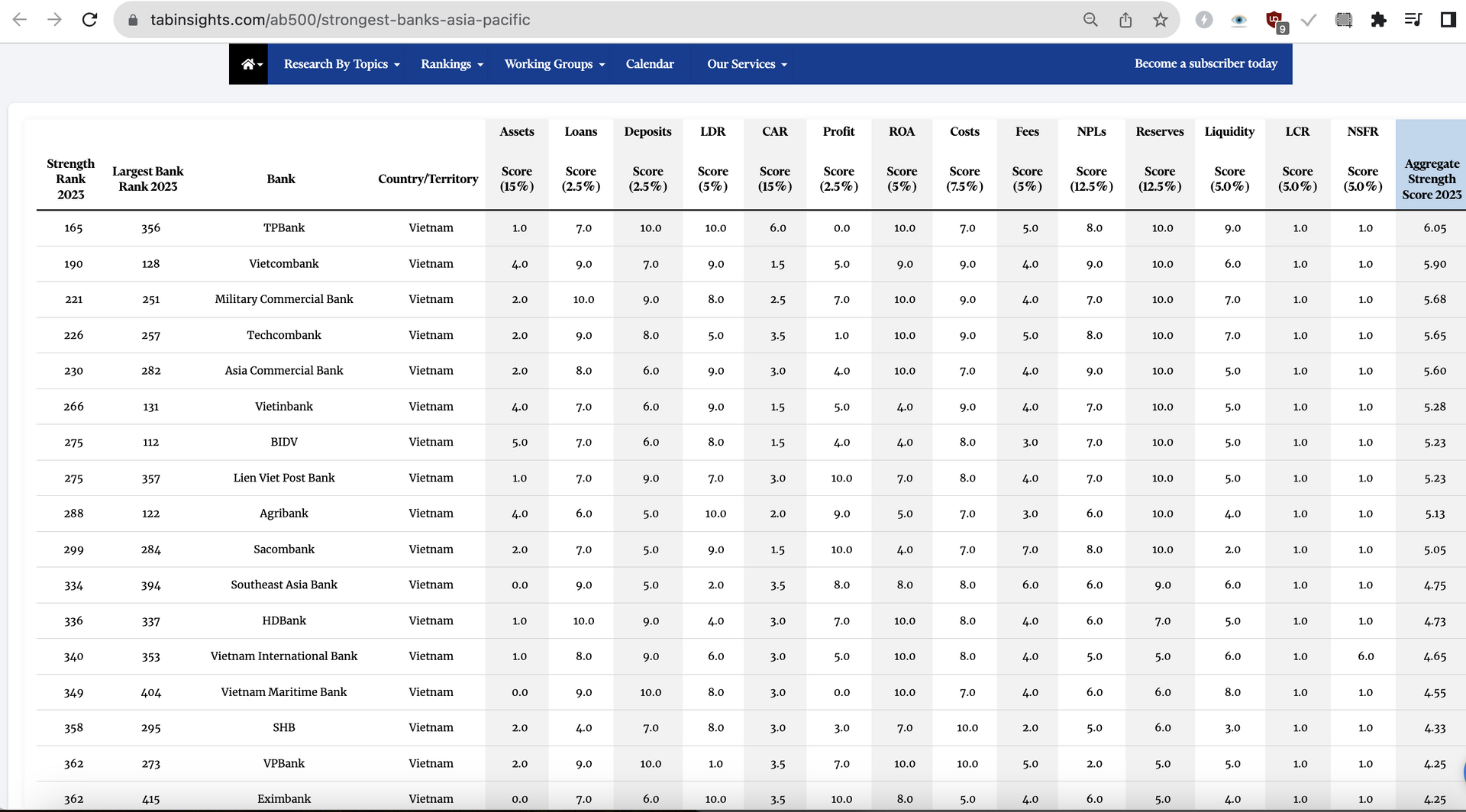Viewport: 1466px width, 812px height.
Task: Select Southeast Asia Bank name
Action: pos(284,585)
